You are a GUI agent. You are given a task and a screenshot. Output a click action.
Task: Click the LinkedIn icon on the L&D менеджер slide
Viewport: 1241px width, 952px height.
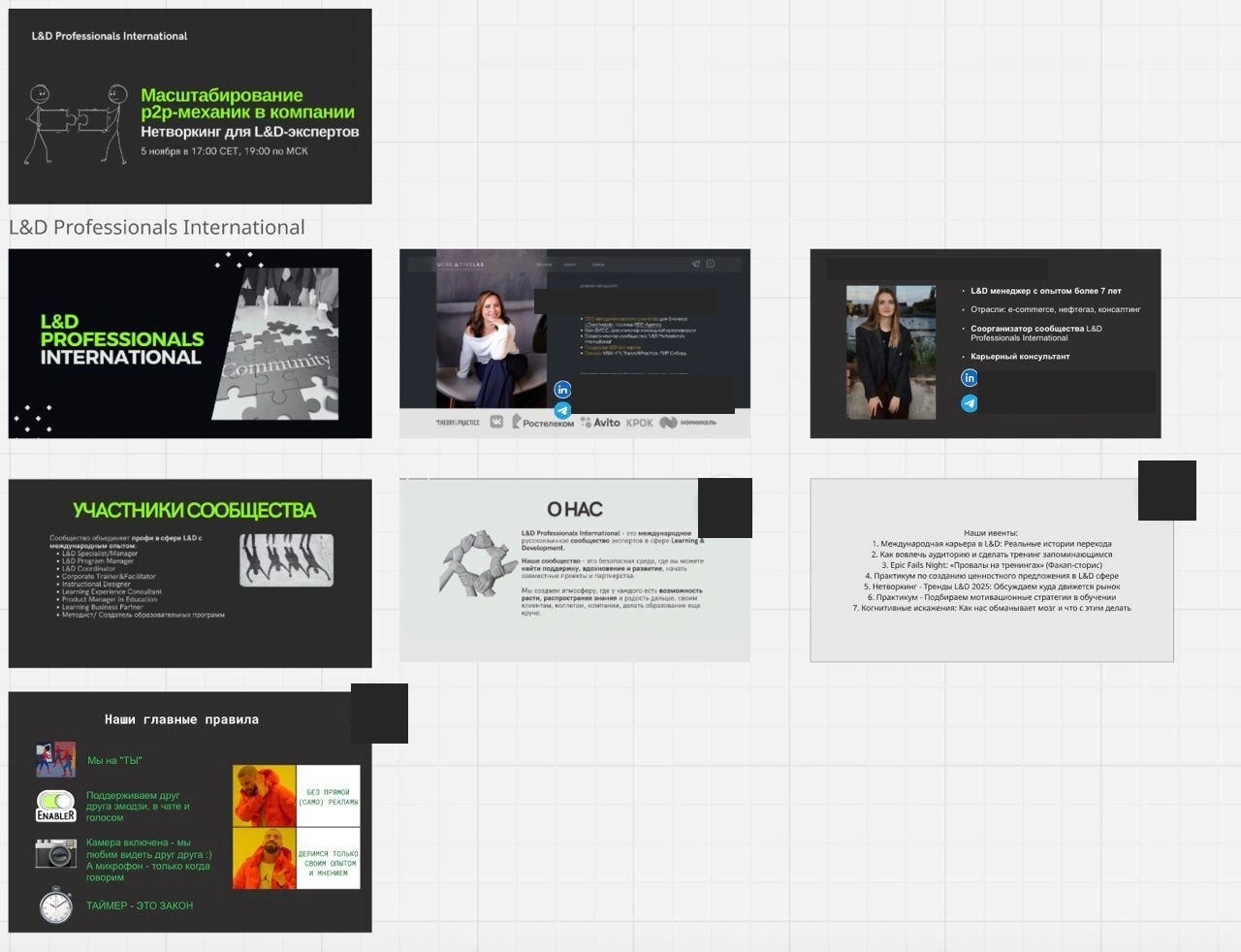click(970, 378)
